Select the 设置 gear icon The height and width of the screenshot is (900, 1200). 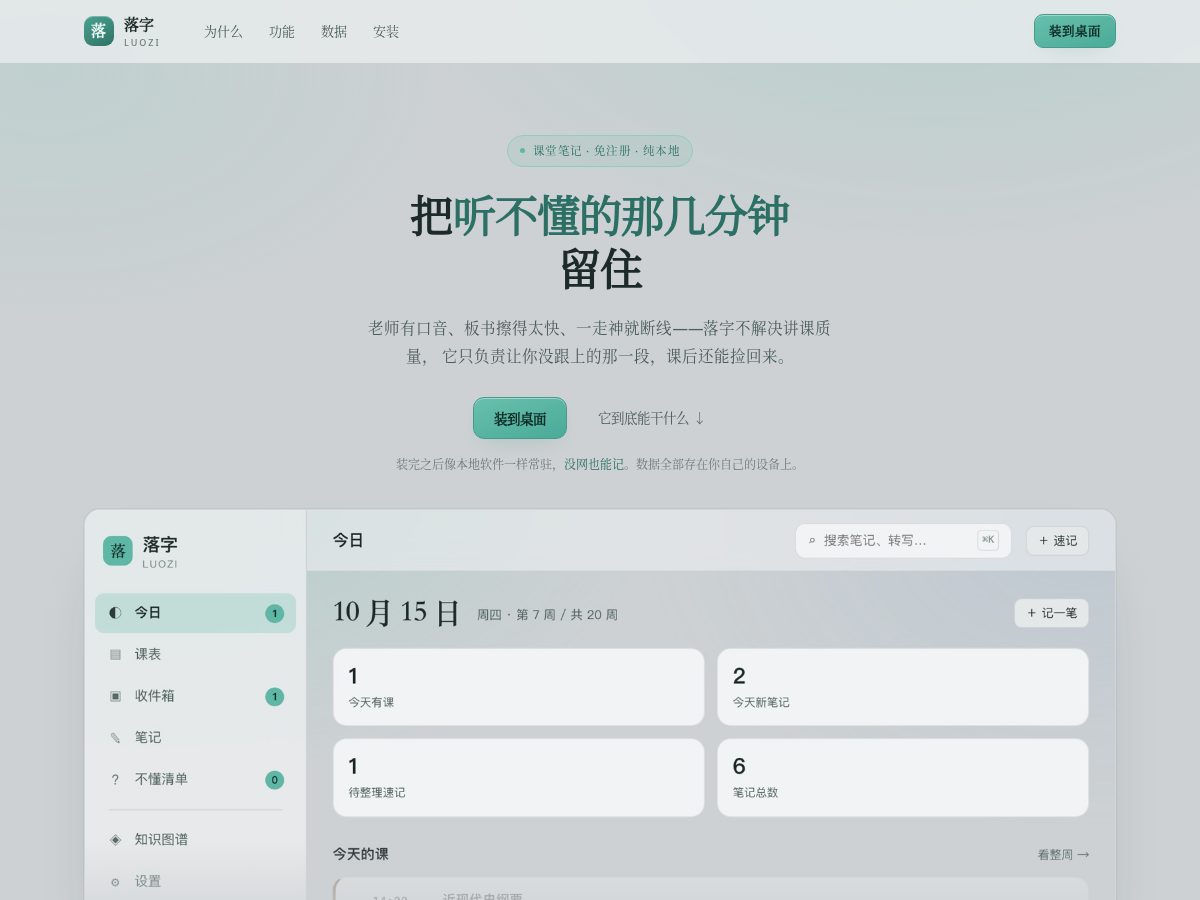pos(115,881)
